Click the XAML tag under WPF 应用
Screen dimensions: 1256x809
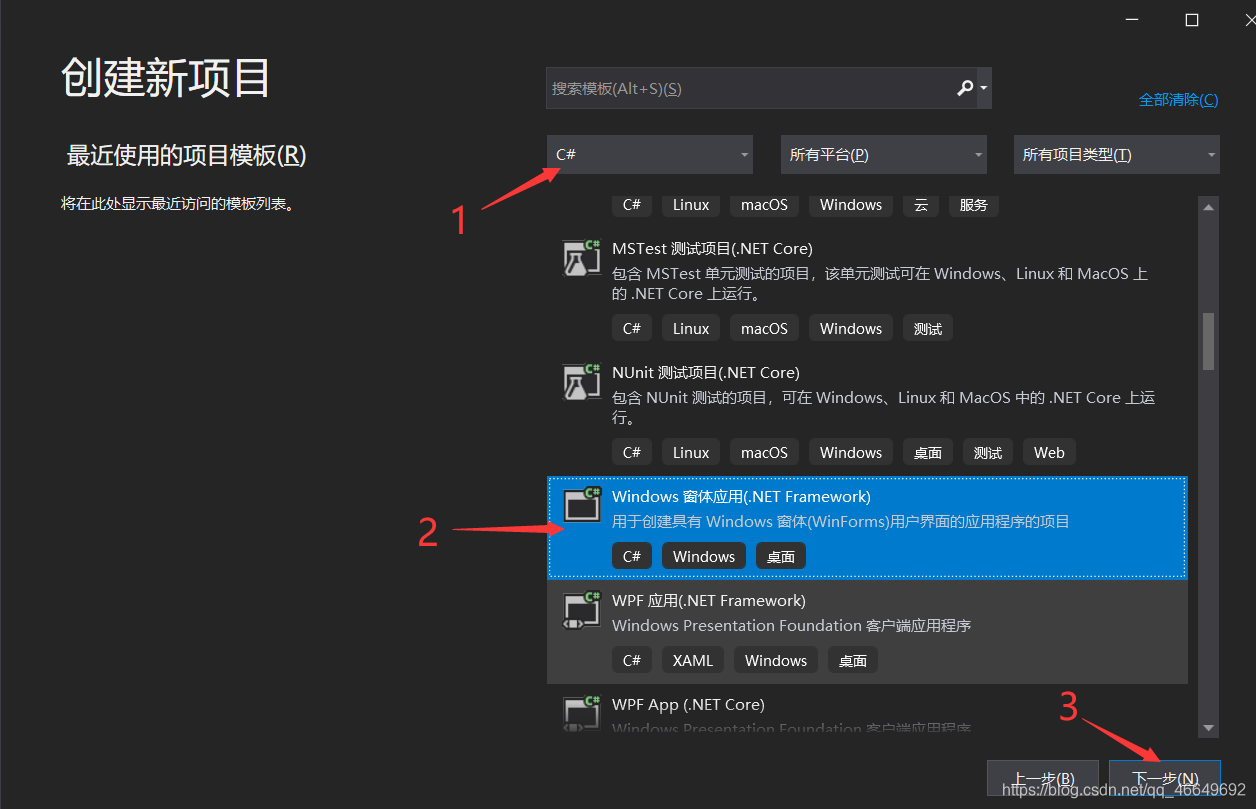[693, 660]
